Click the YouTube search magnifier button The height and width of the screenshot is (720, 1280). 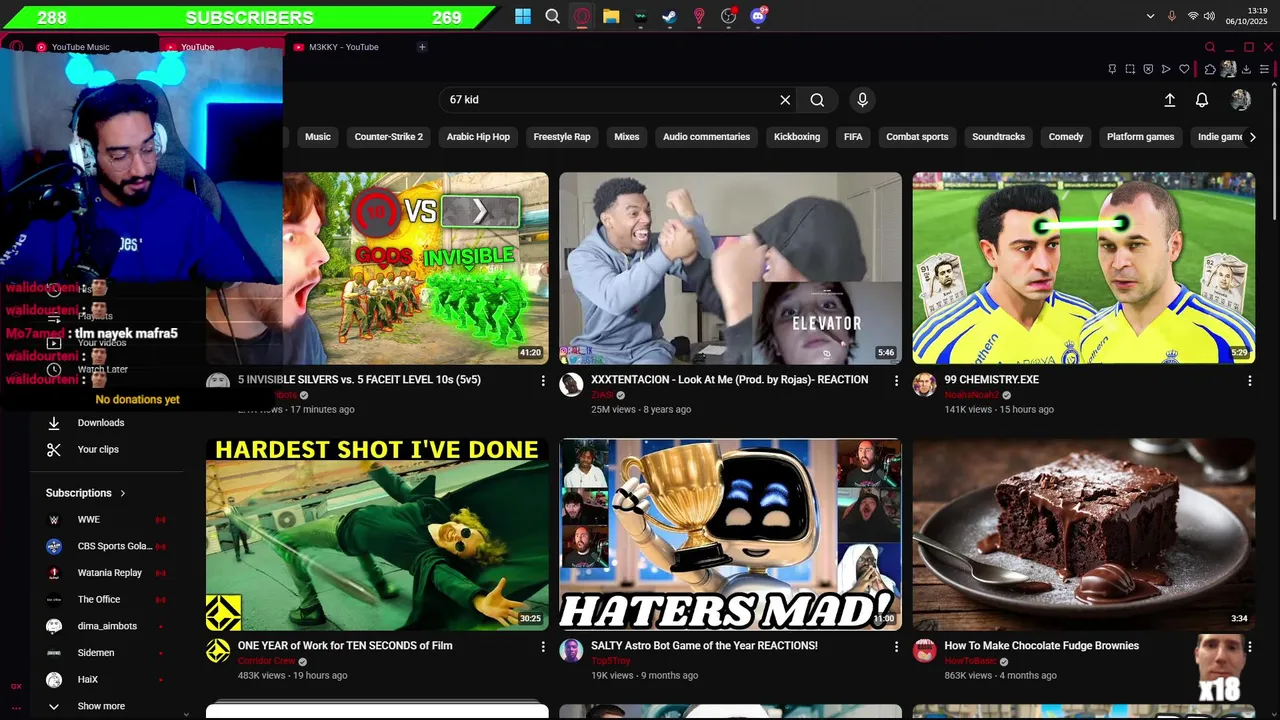pos(817,100)
